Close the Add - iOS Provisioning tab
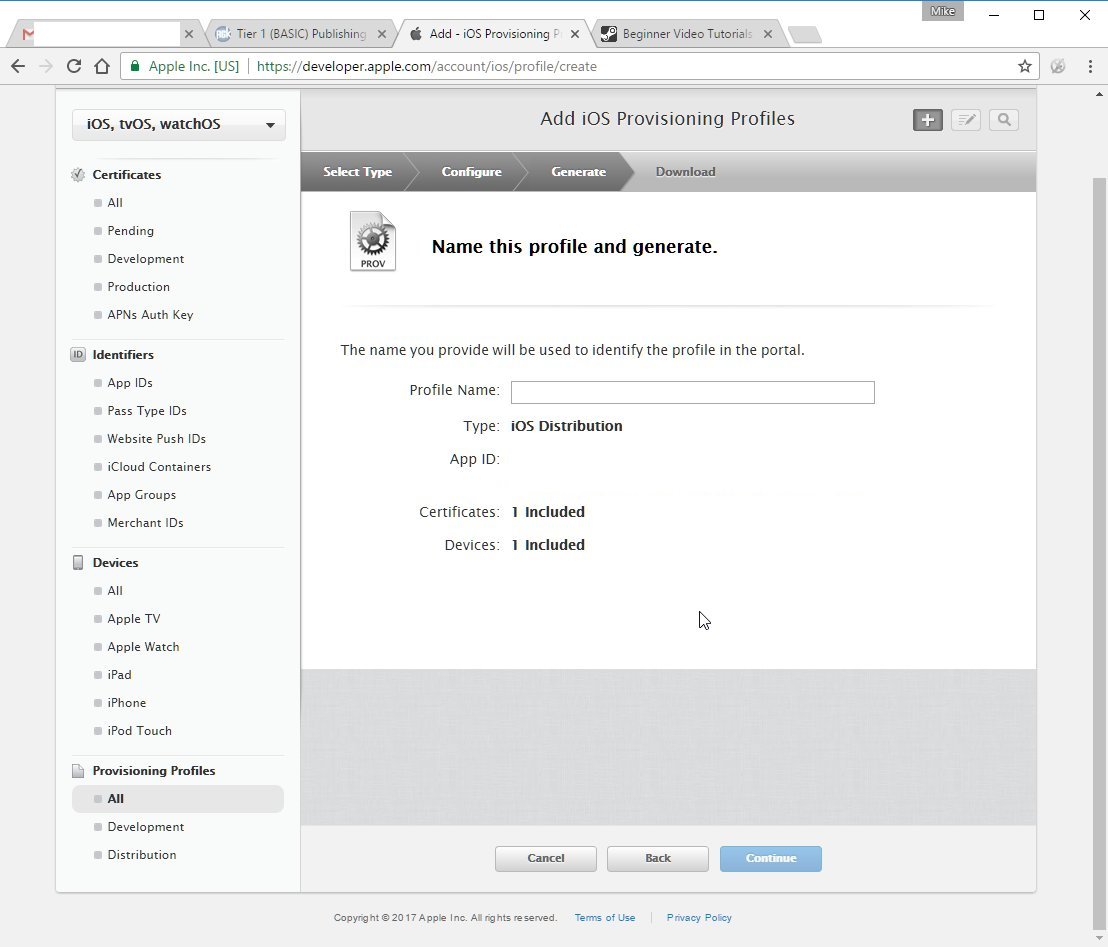1108x947 pixels. (575, 34)
